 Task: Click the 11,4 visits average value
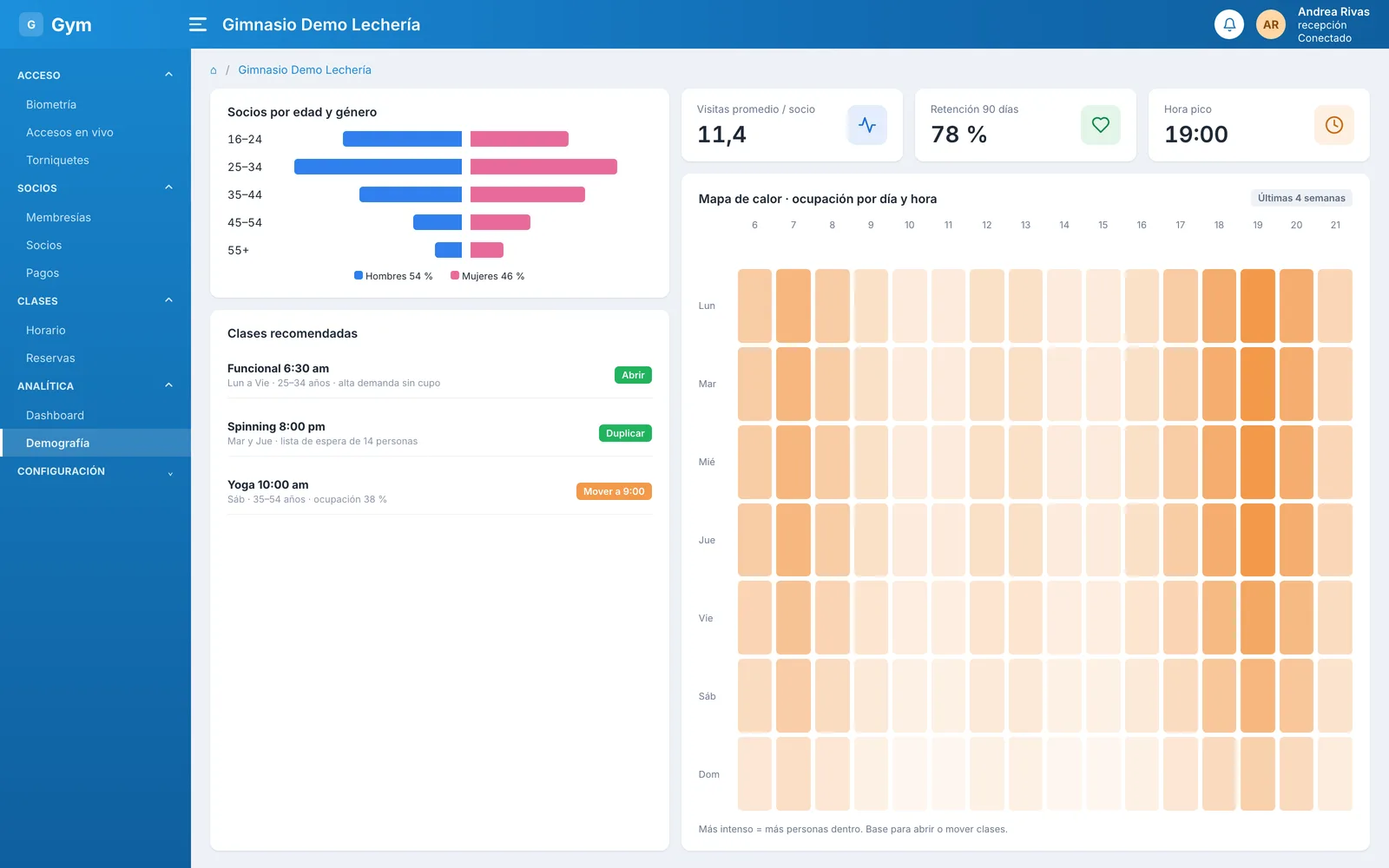coord(722,135)
